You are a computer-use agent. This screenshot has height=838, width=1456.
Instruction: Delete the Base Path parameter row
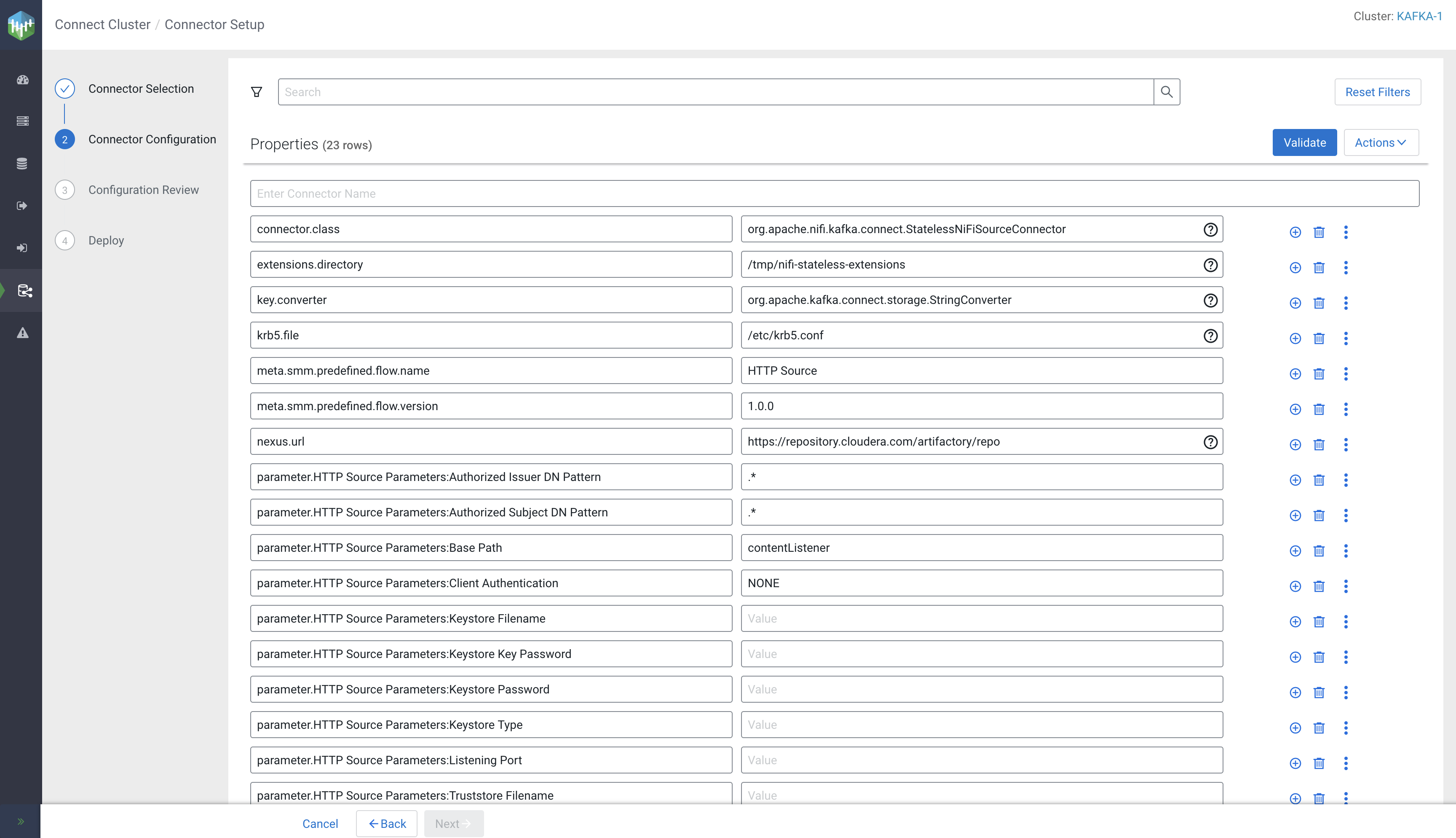click(1319, 551)
